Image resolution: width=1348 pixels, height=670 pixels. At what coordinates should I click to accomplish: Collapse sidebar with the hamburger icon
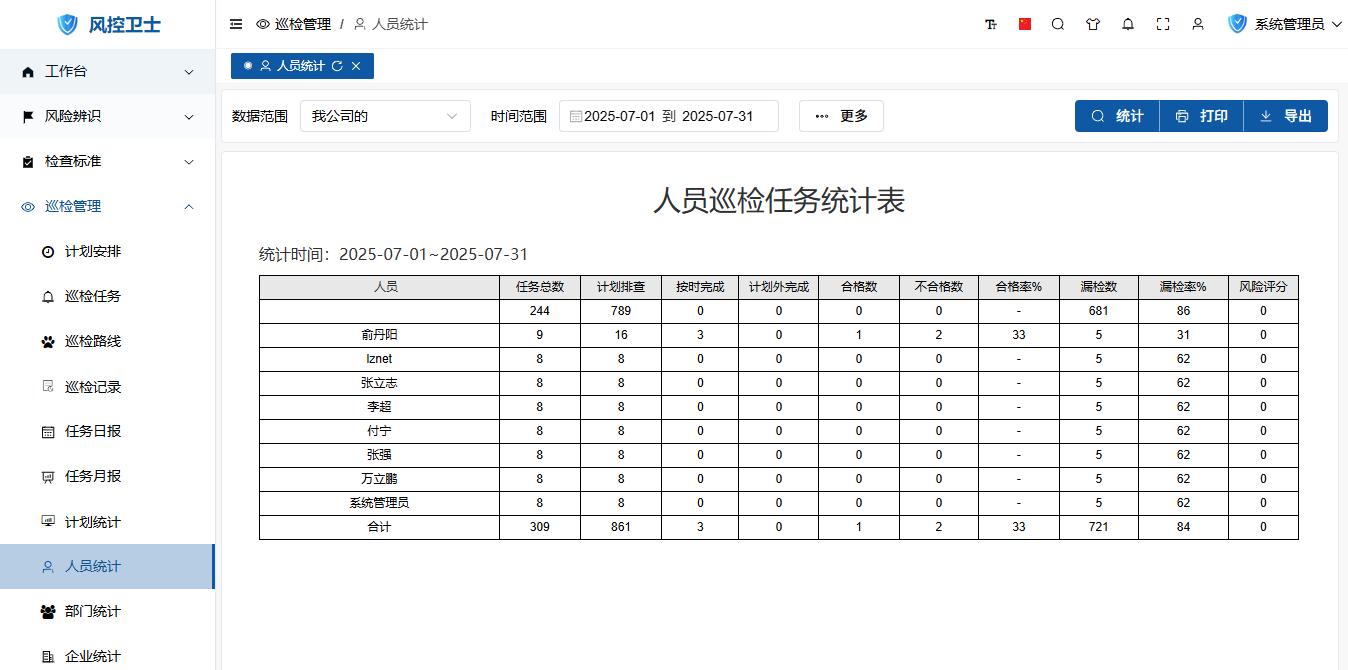(236, 24)
